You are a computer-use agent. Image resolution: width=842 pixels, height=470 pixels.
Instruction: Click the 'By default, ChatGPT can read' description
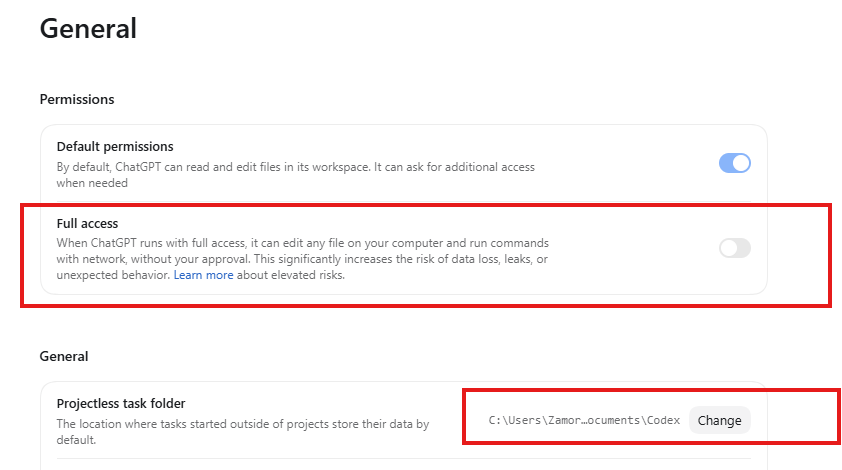[x=296, y=175]
